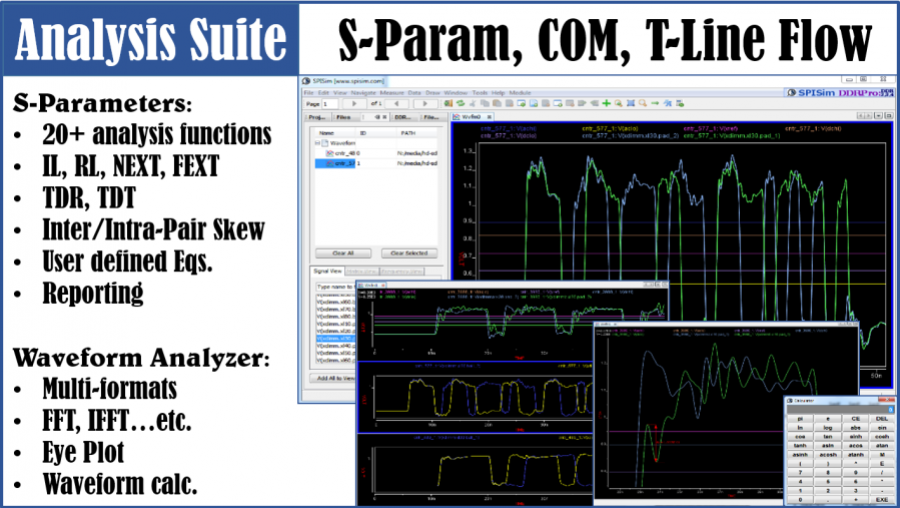Open the Measure menu
Image resolution: width=900 pixels, height=508 pixels.
390,92
